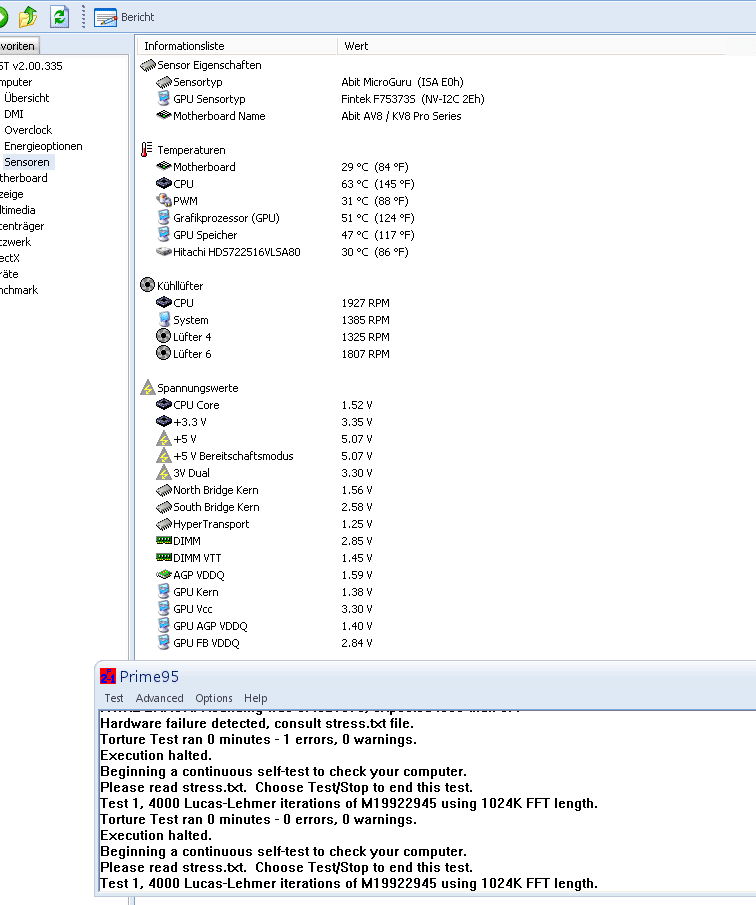Viewport: 756px width, 905px height.
Task: Click the Kühllüfter fan icon
Action: (148, 285)
